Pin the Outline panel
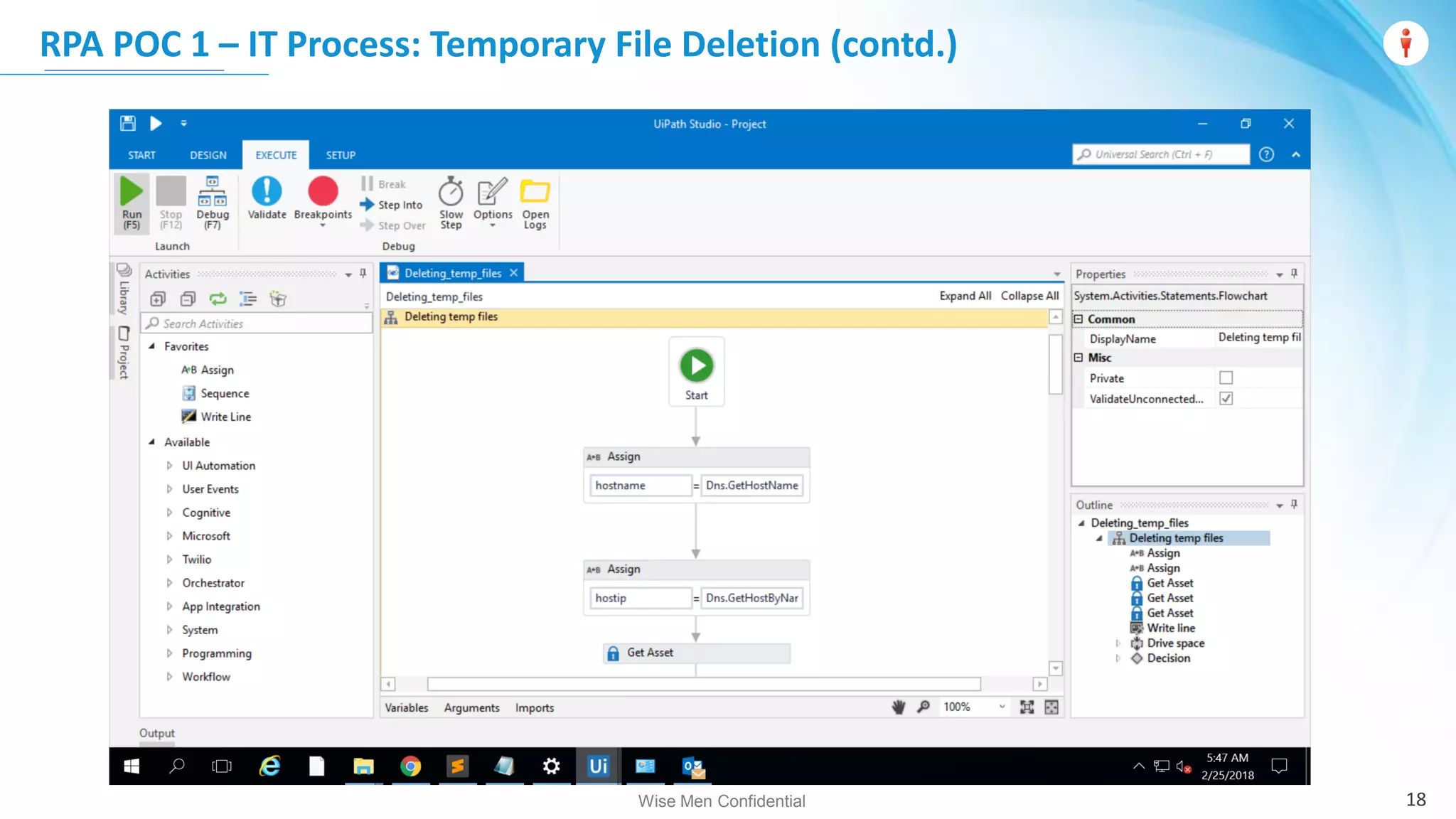 (x=1294, y=505)
